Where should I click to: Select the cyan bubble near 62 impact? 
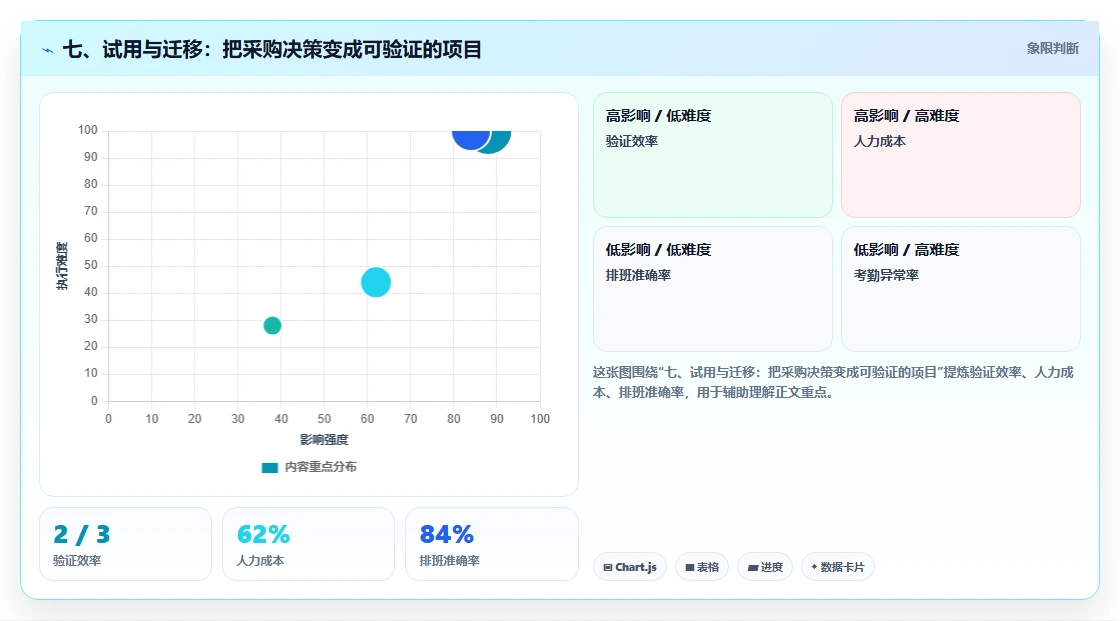376,282
